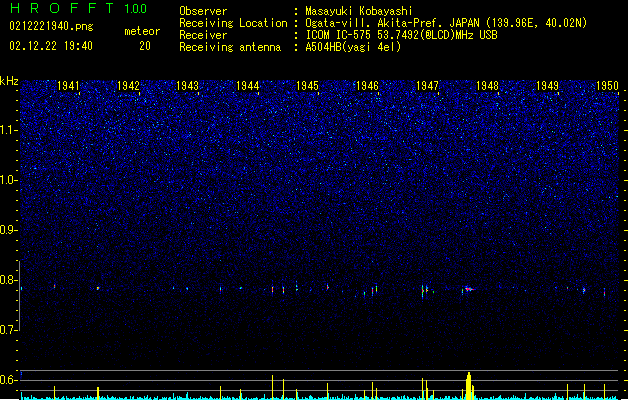
Task: Click the meteor count value 20
Action: tap(145, 46)
